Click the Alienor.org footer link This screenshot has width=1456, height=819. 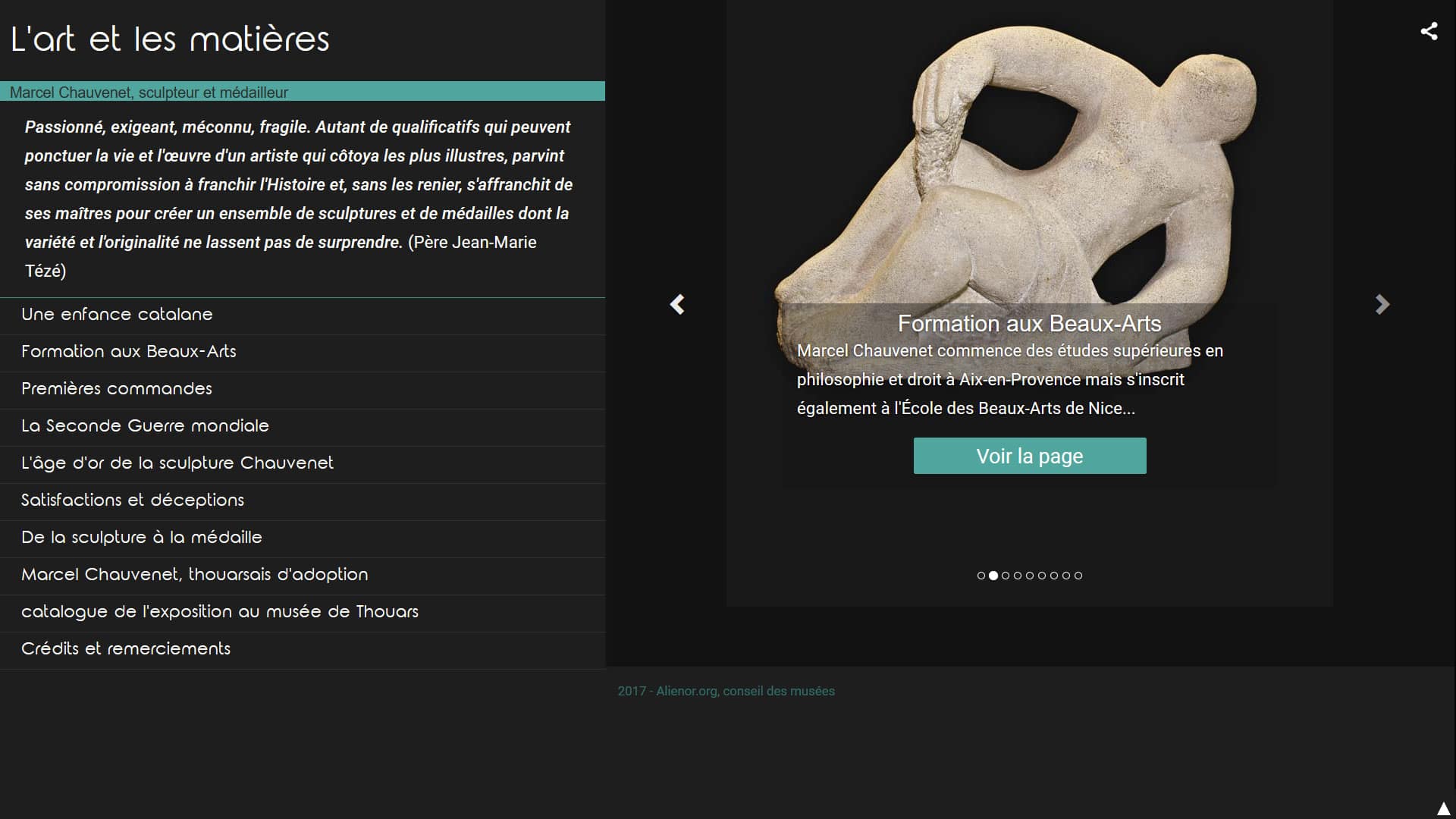[726, 691]
